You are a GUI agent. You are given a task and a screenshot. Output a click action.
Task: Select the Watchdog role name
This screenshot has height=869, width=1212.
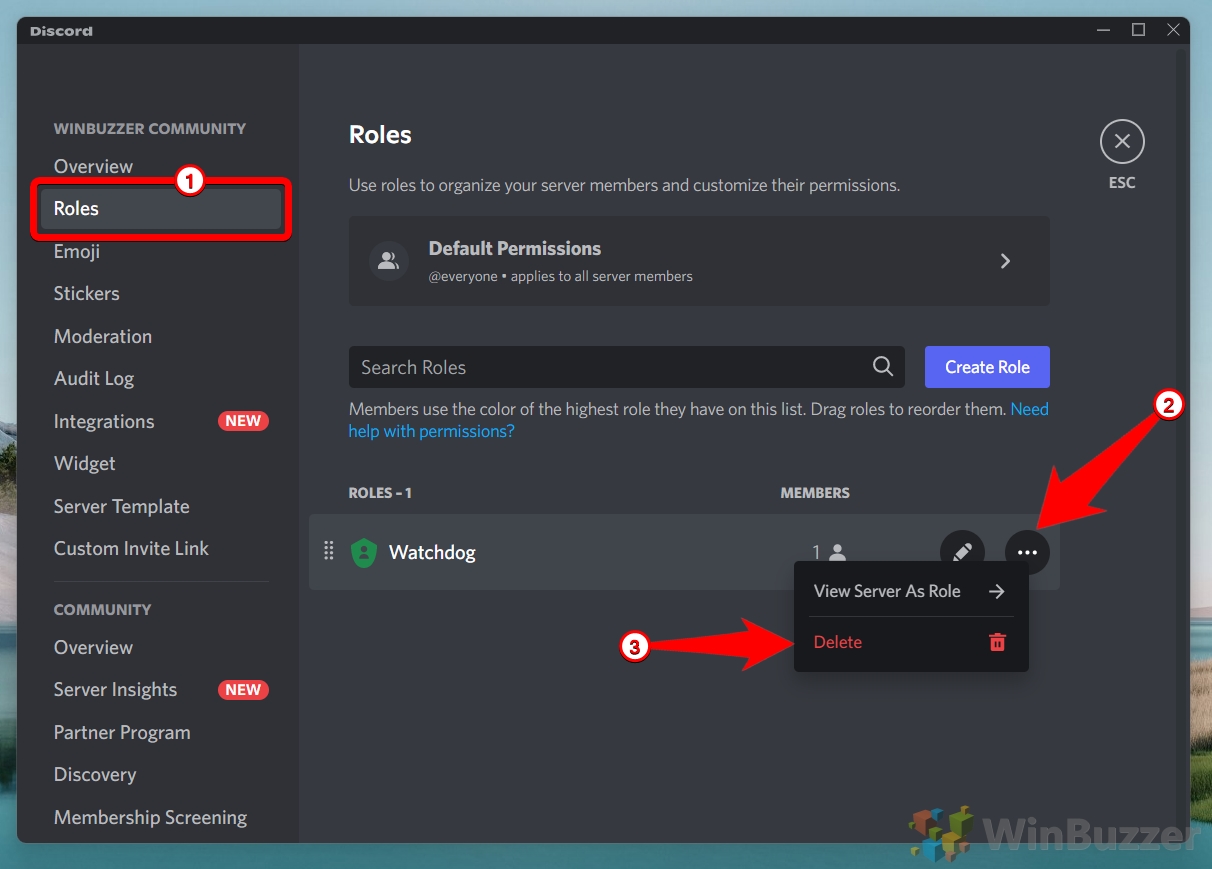432,552
